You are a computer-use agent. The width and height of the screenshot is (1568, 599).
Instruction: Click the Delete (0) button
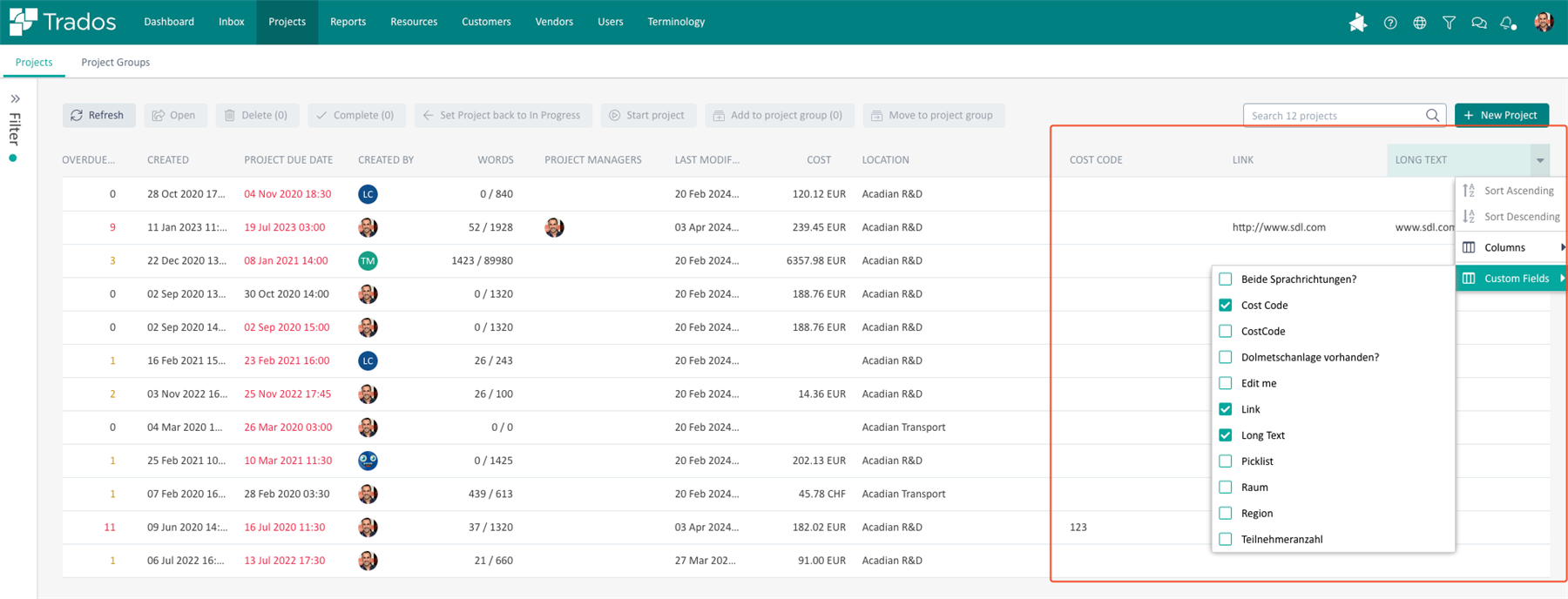(x=257, y=115)
